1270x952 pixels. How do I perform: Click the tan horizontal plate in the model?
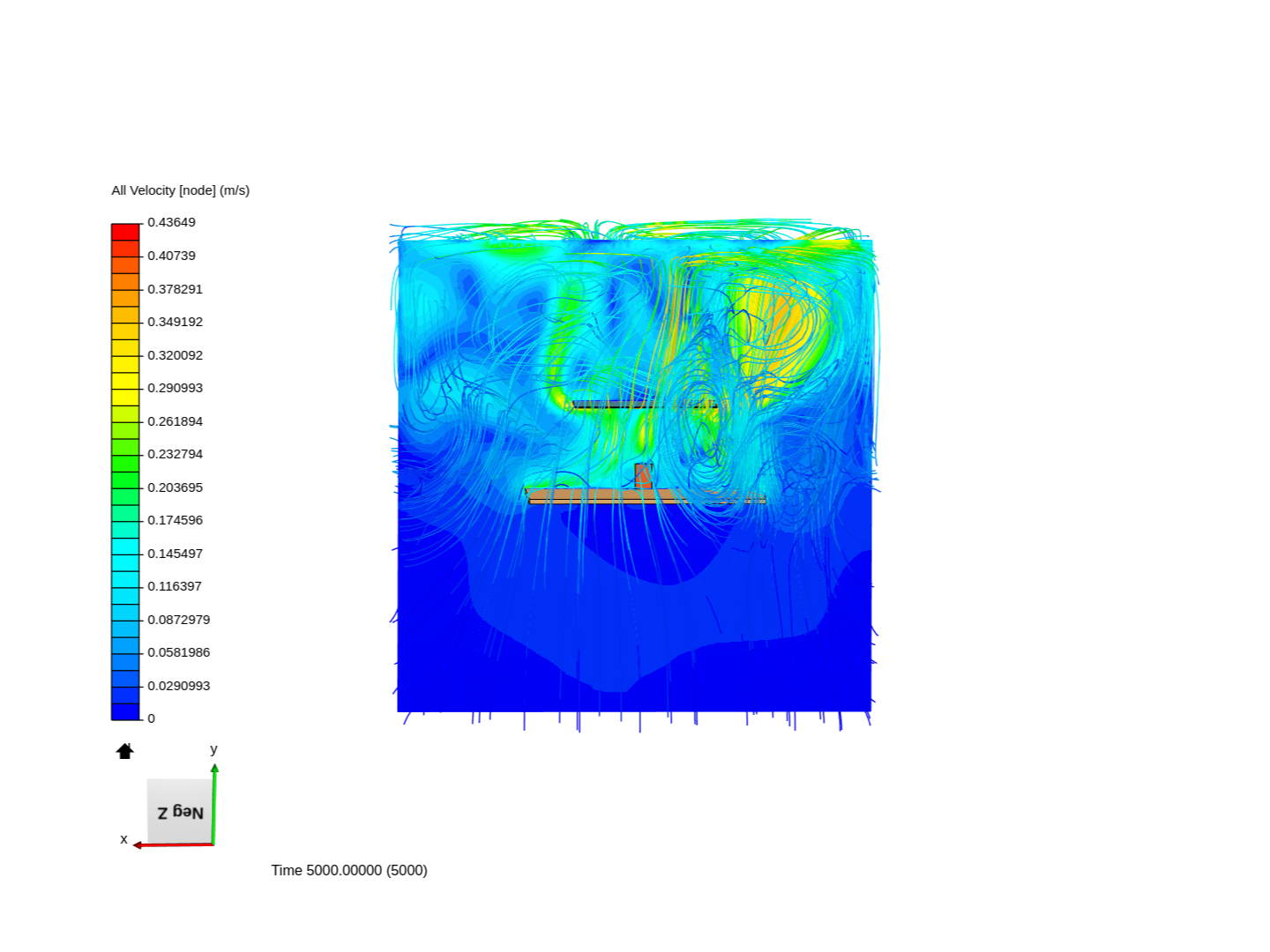click(646, 496)
